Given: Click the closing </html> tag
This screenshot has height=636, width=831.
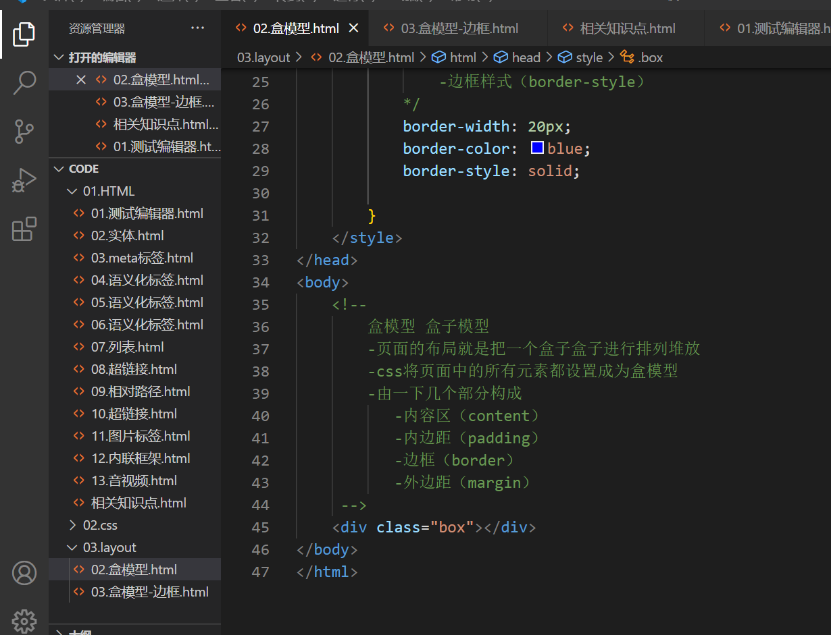Looking at the screenshot, I should pos(327,571).
